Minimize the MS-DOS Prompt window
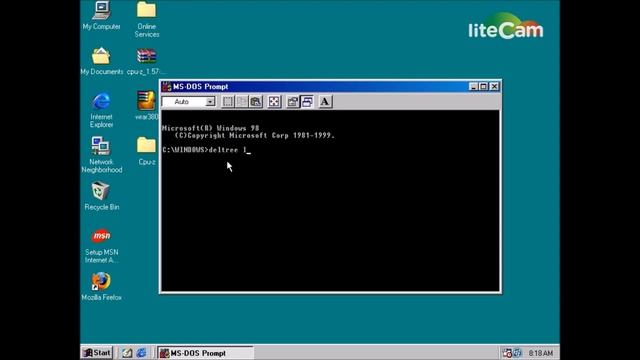 (473, 87)
